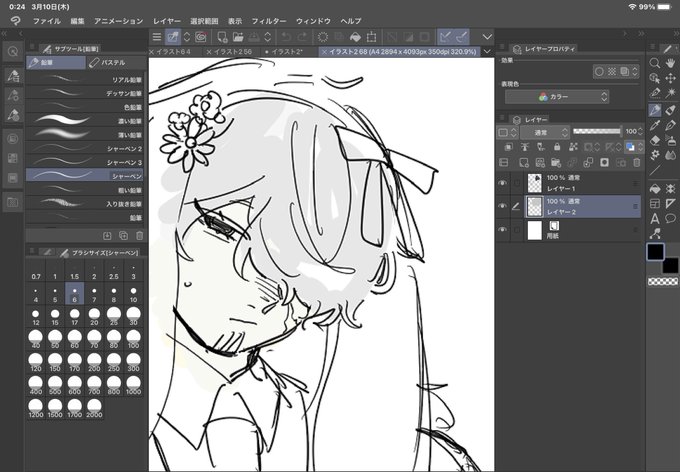680x472 pixels.
Task: Open the 通常 blending mode dropdown
Action: [545, 132]
